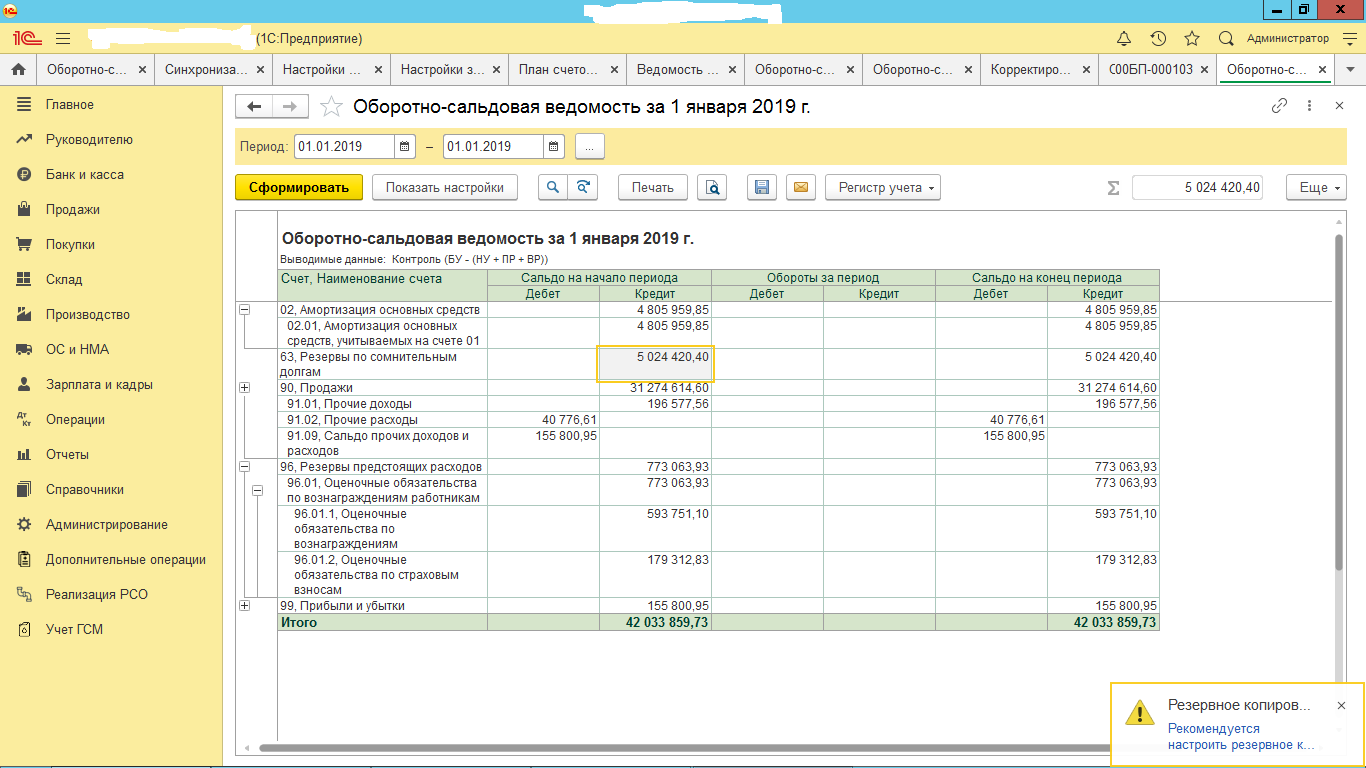This screenshot has width=1366, height=768.
Task: Click Сформировать button
Action: coord(299,187)
